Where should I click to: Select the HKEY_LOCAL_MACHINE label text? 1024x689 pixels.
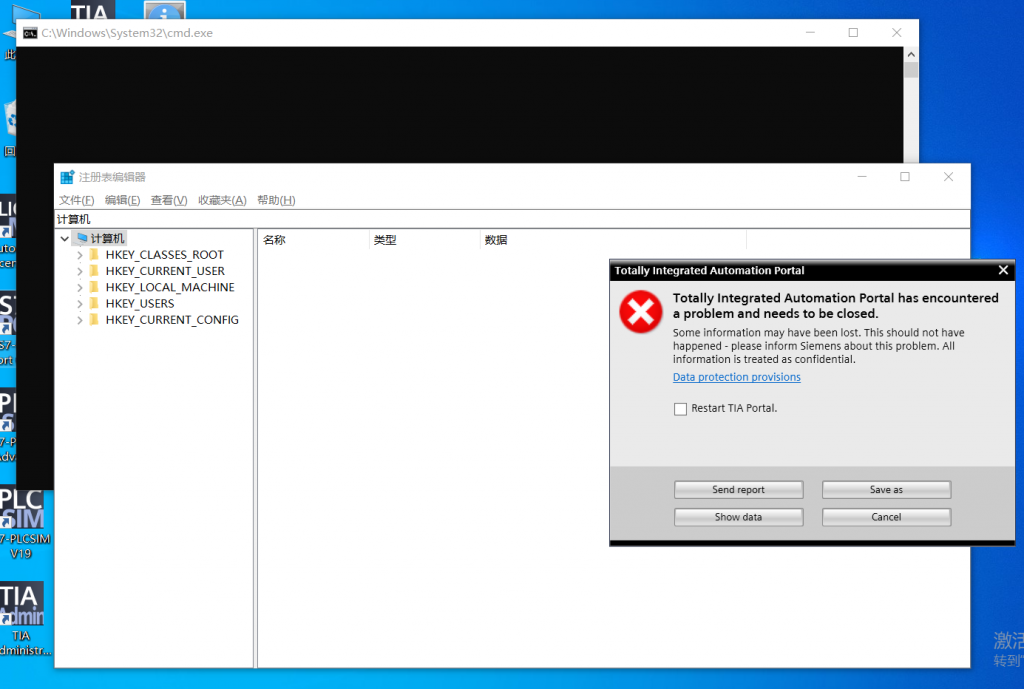click(x=170, y=287)
